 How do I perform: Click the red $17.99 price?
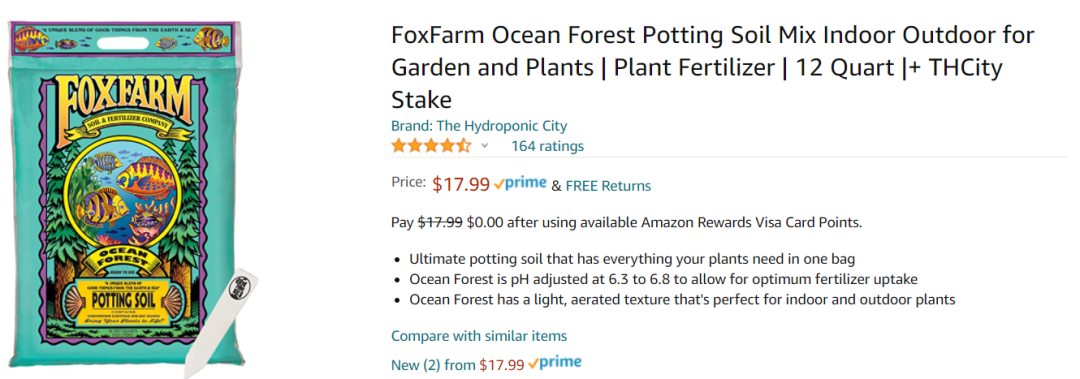click(x=461, y=185)
